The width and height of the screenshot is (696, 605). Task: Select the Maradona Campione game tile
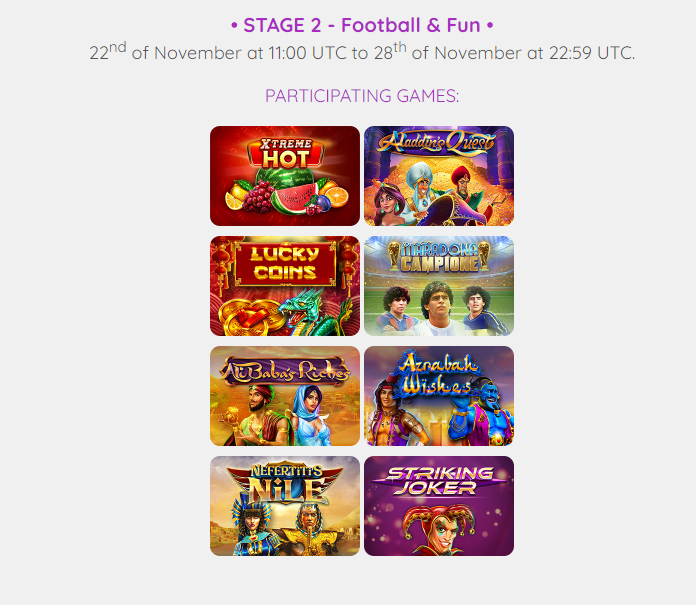(x=439, y=286)
